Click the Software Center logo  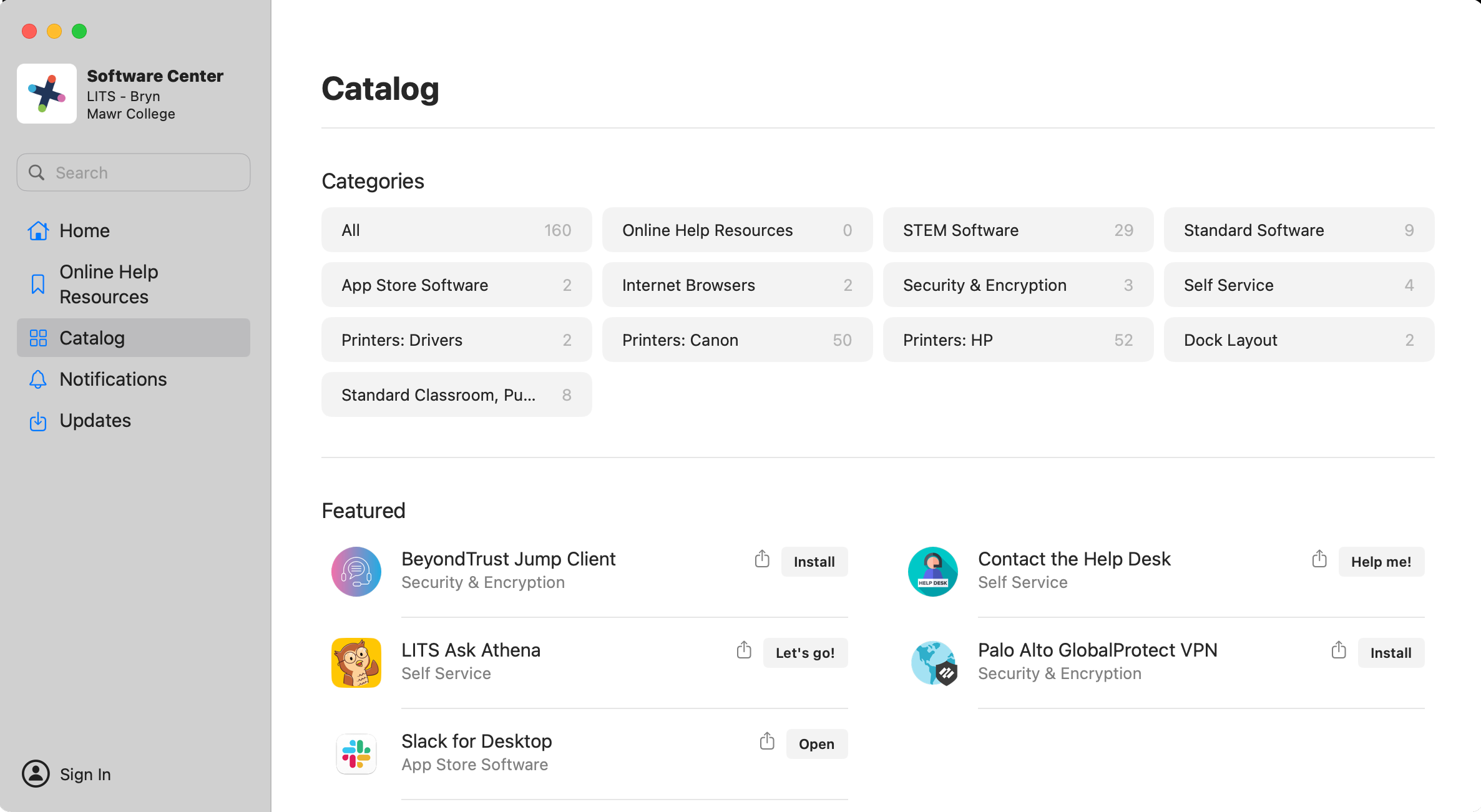coord(47,94)
